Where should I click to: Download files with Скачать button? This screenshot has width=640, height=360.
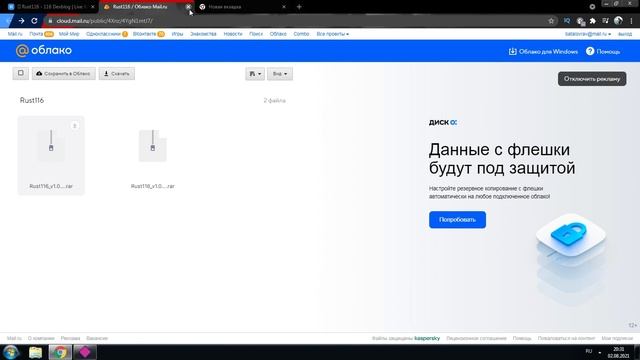click(x=117, y=73)
